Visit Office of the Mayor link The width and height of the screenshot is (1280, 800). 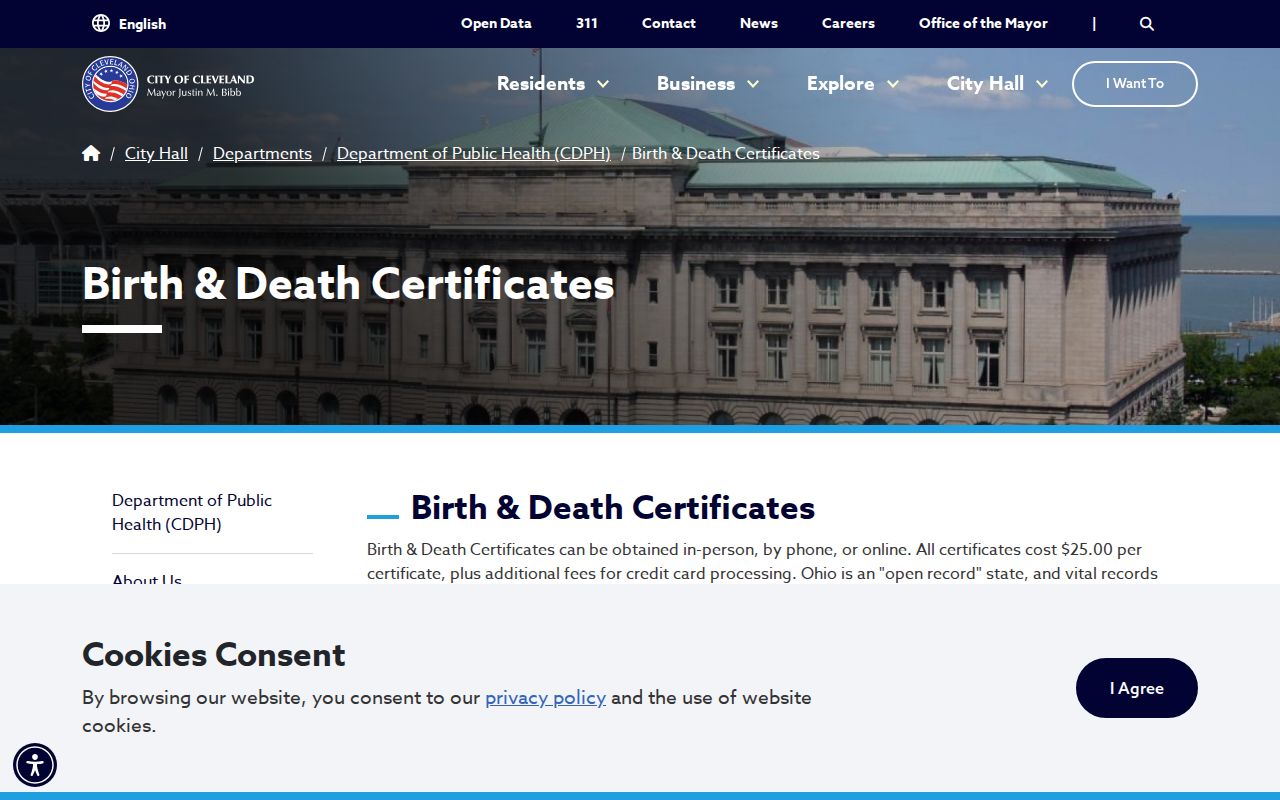click(x=983, y=23)
